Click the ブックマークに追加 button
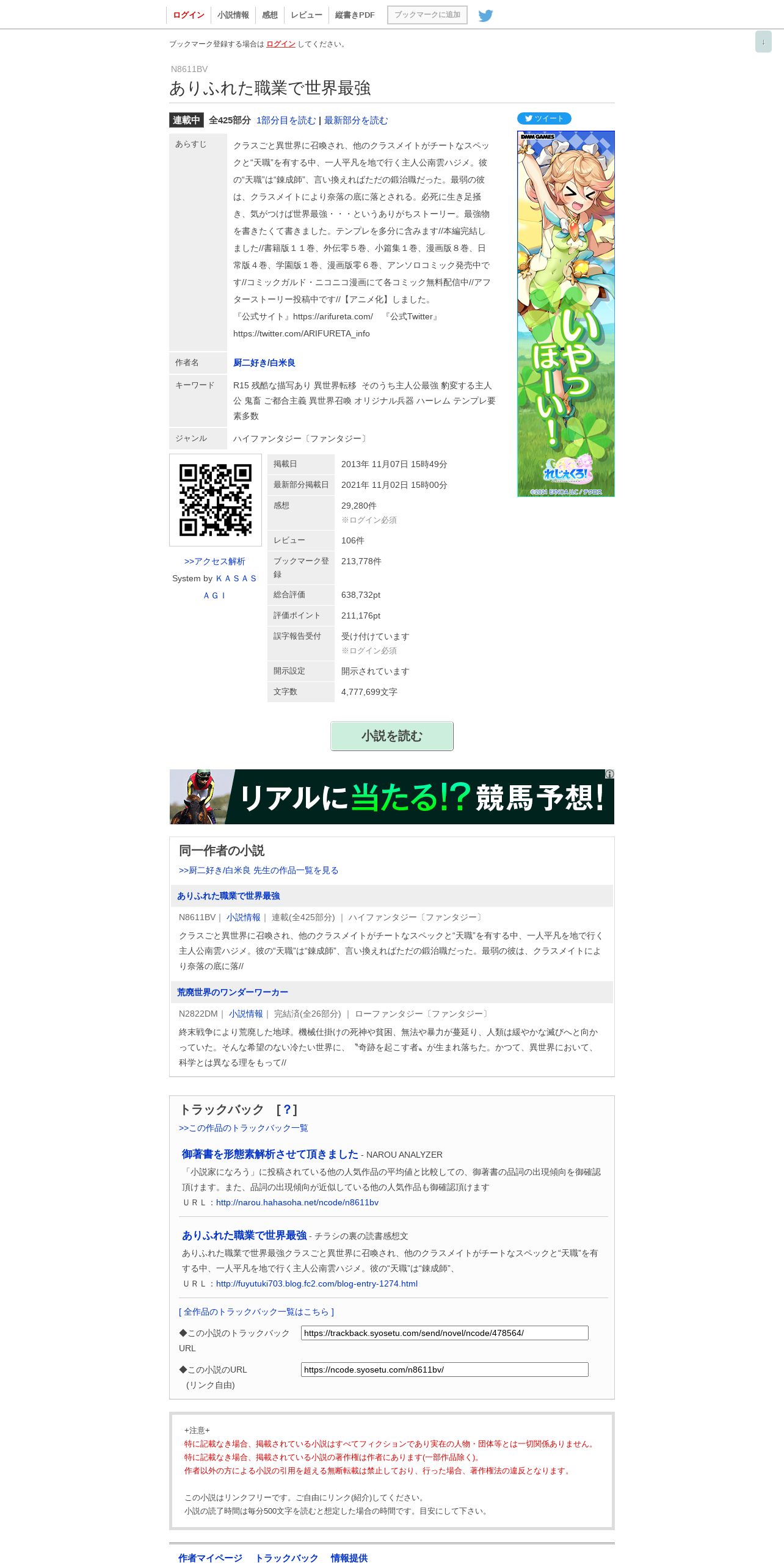Image resolution: width=784 pixels, height=1568 pixels. [x=427, y=15]
